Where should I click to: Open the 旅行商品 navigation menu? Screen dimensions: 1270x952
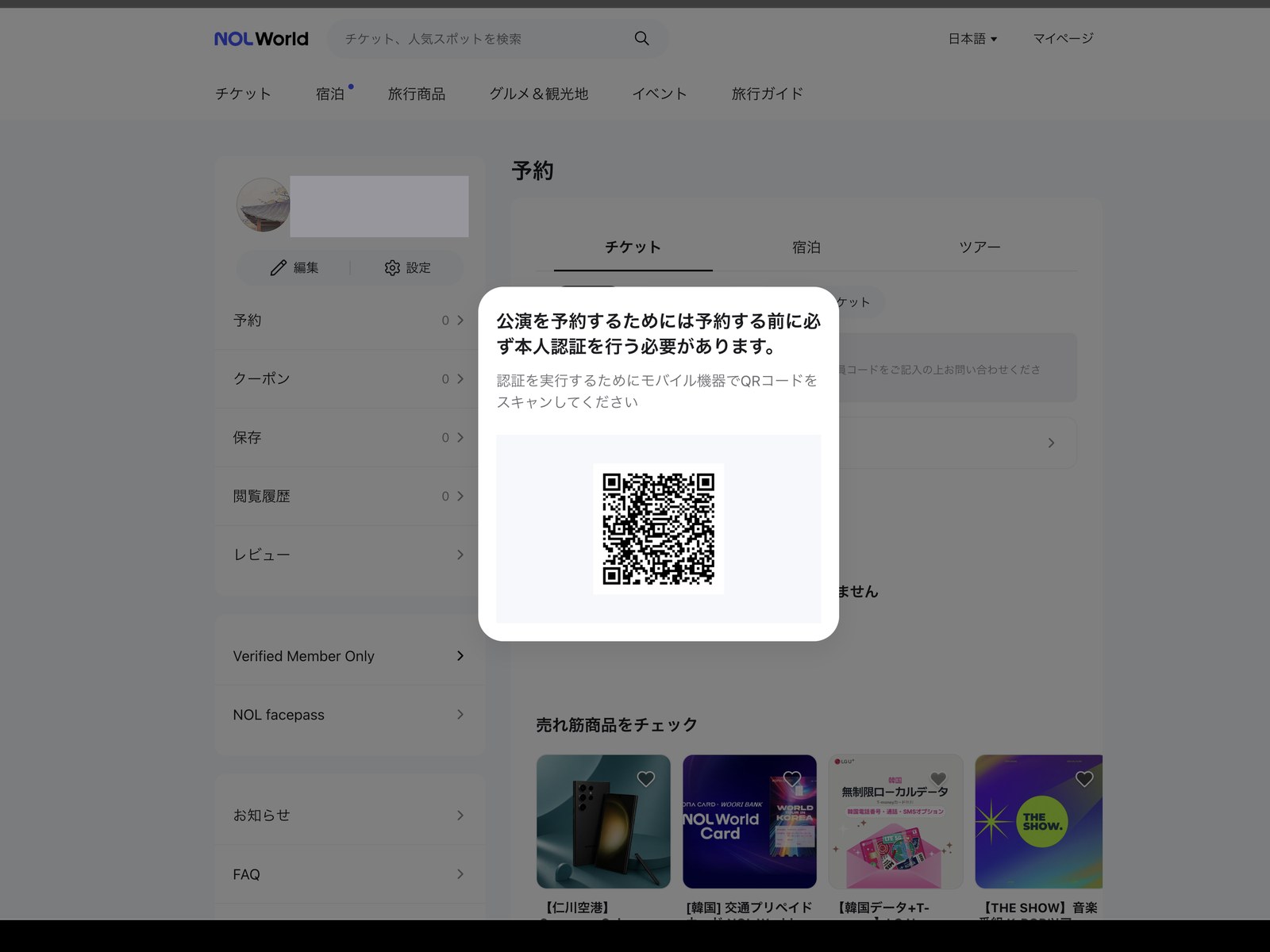coord(417,94)
